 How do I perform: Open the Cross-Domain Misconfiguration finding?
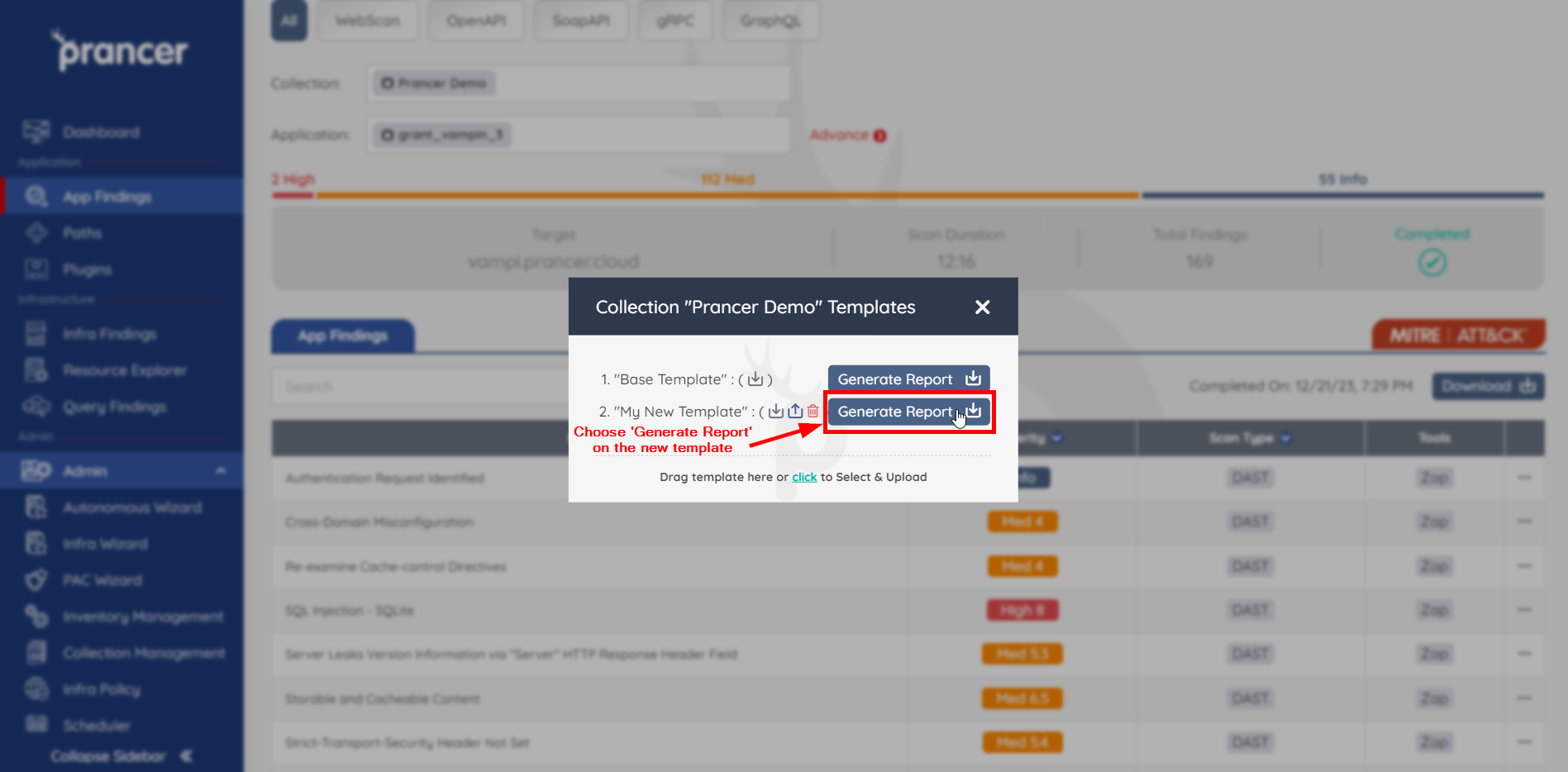(x=379, y=522)
